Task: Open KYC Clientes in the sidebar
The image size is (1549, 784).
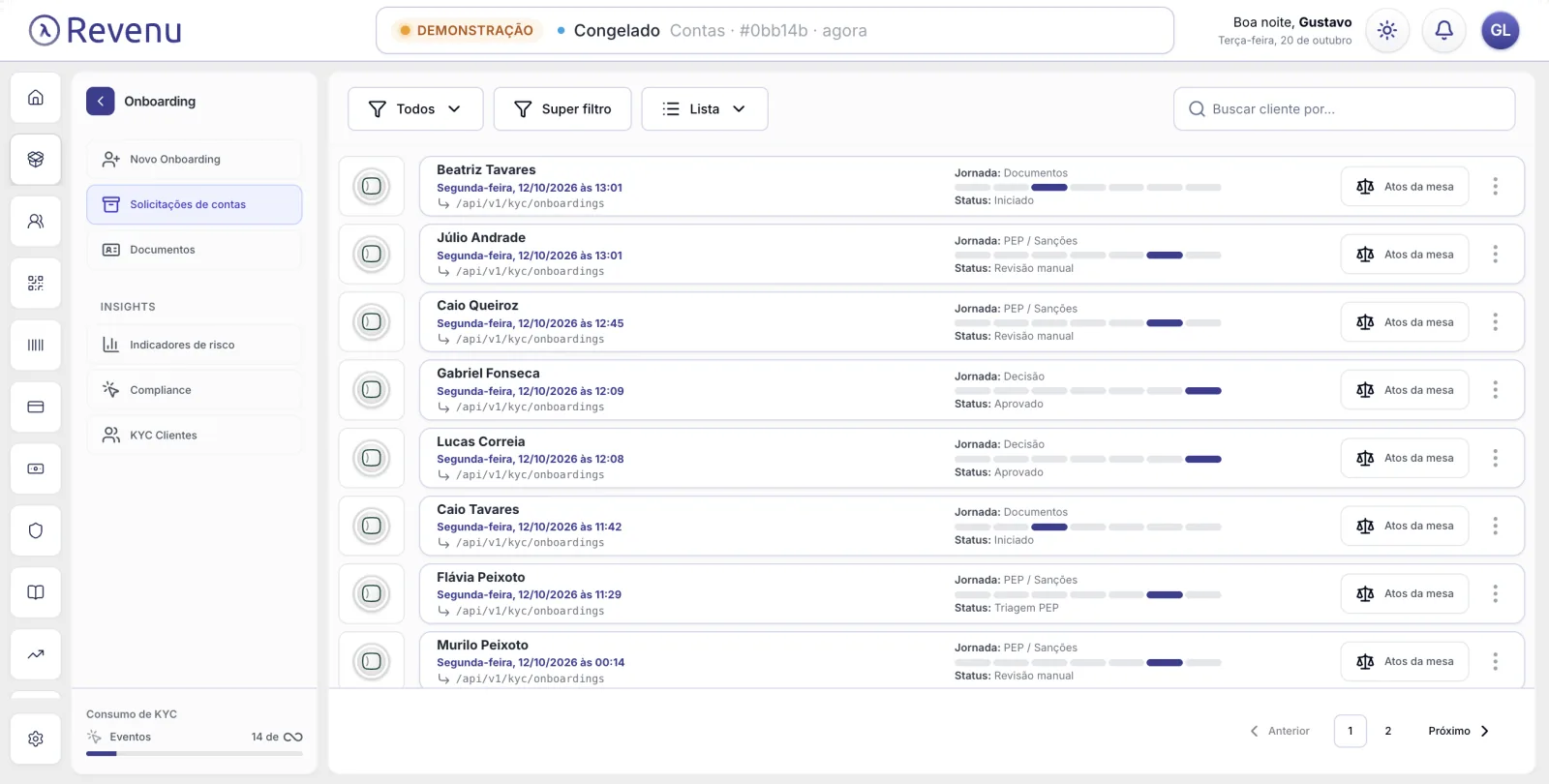Action: 194,436
